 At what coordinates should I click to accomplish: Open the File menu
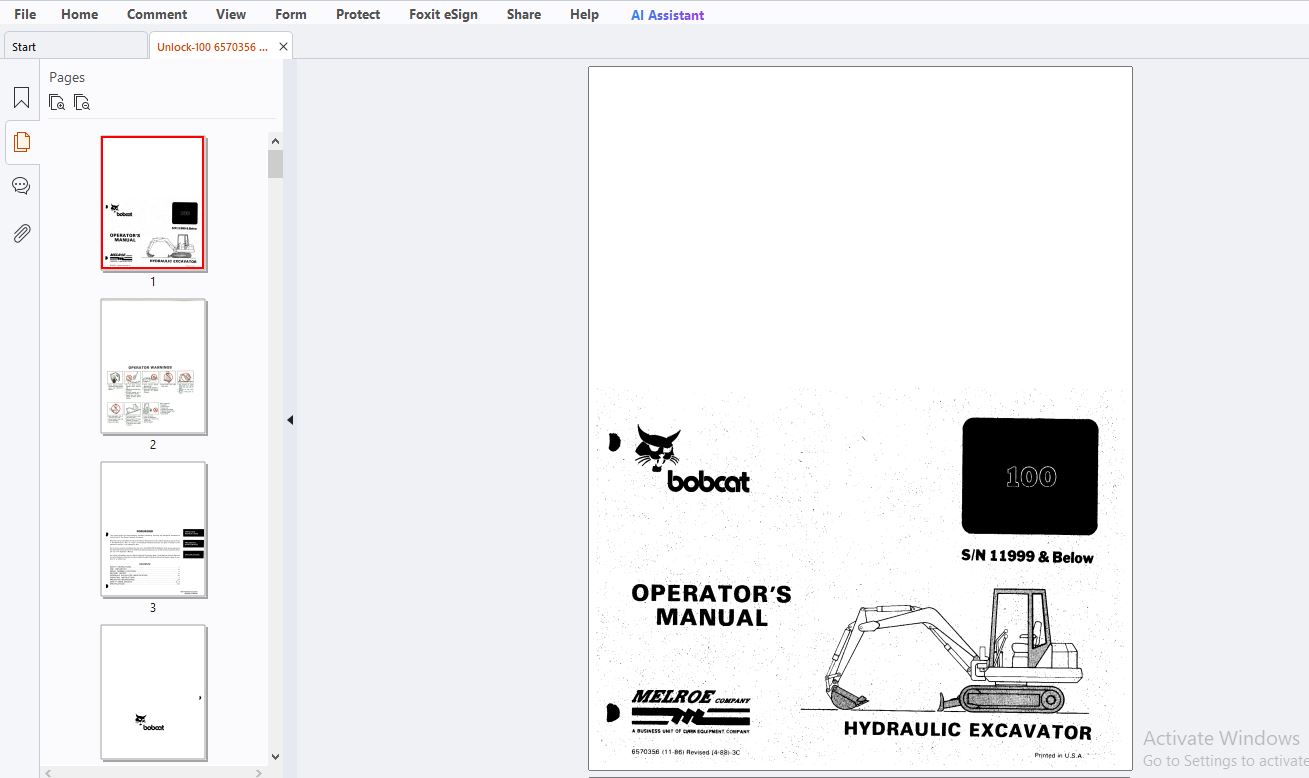point(25,14)
